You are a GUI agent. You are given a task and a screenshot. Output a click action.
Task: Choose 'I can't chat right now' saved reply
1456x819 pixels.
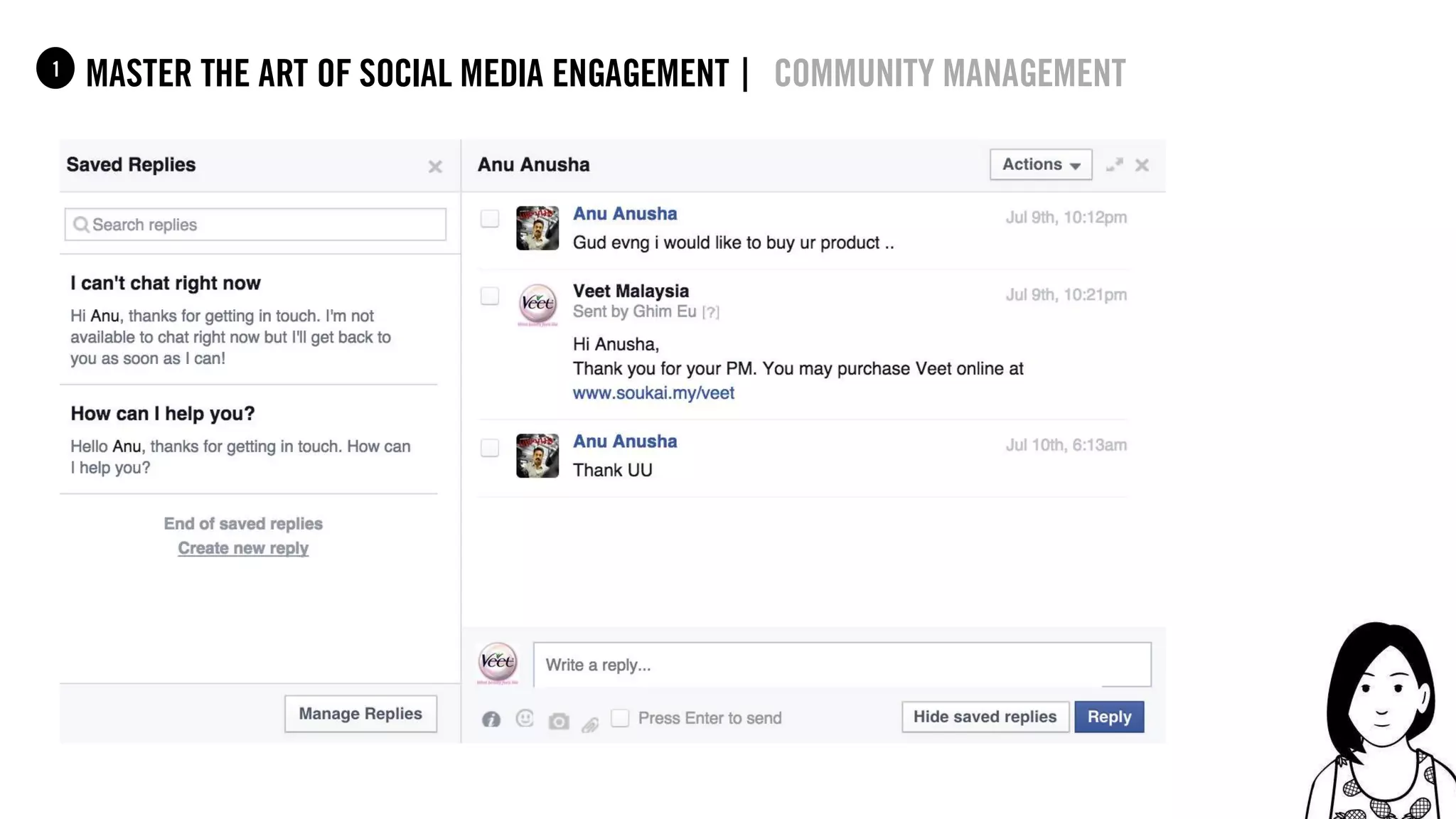(249, 319)
